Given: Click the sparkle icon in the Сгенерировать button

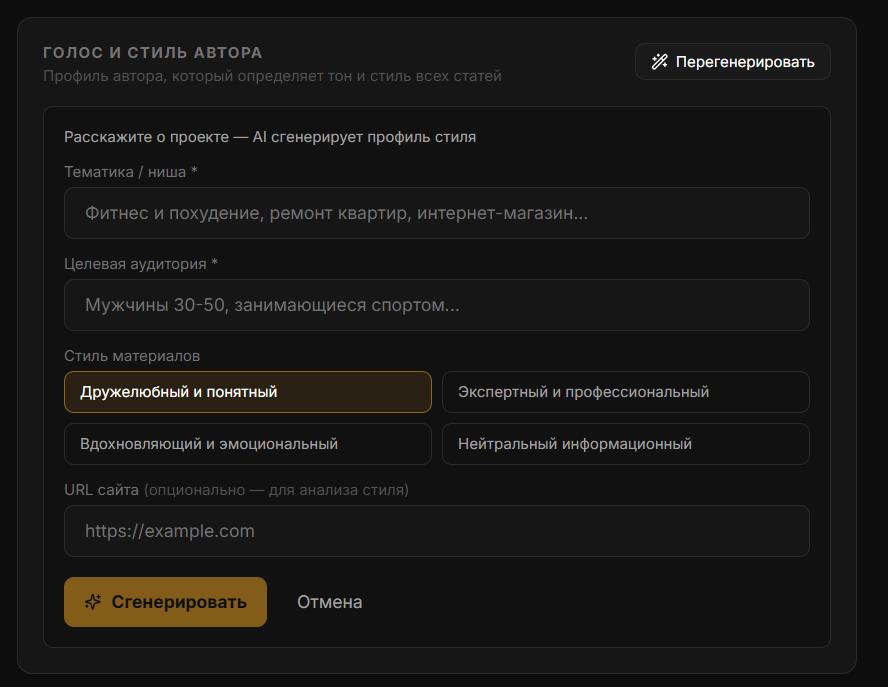Looking at the screenshot, I should tap(93, 601).
